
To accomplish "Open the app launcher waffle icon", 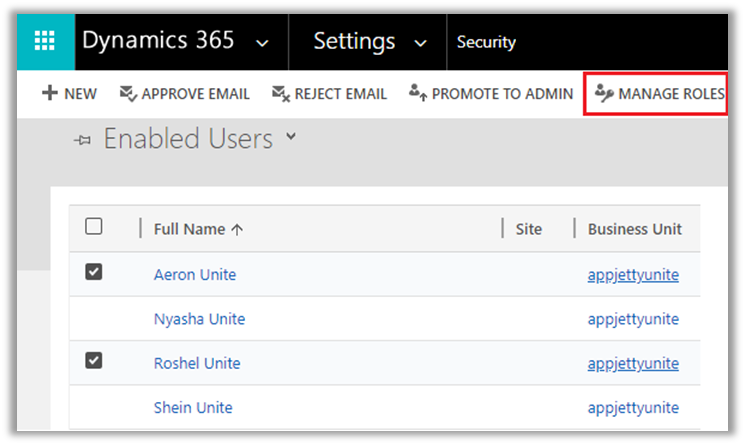I will click(x=45, y=42).
